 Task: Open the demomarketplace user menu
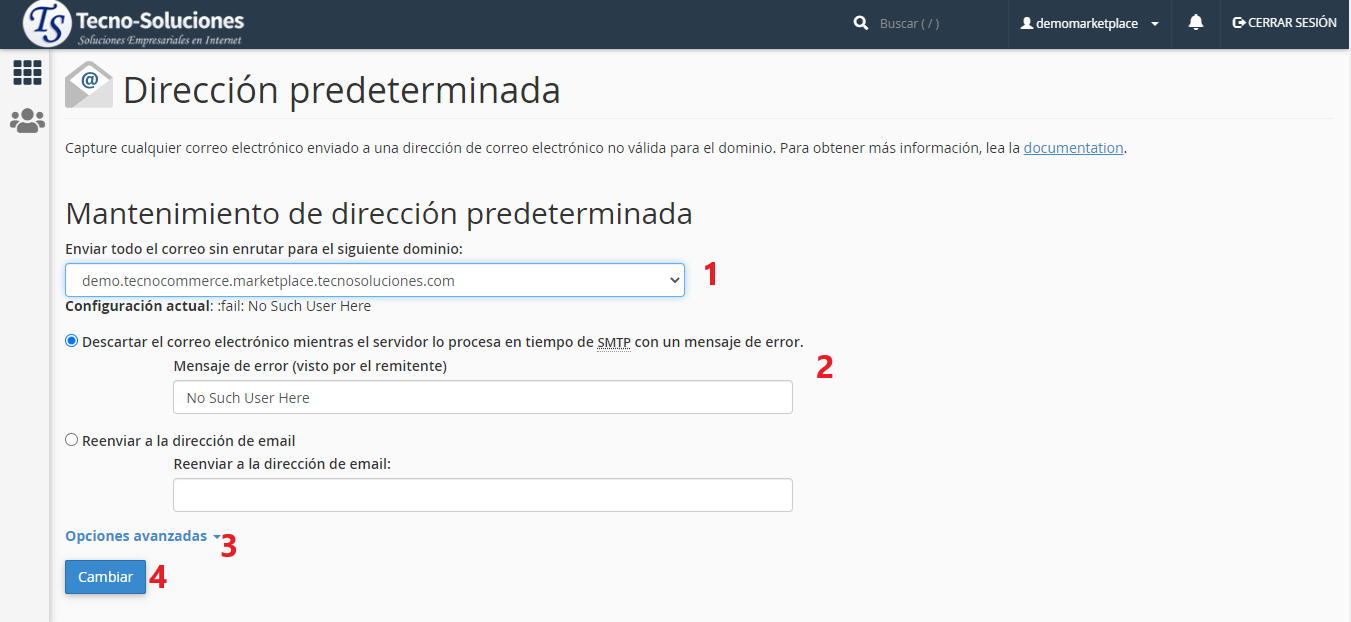pos(1088,23)
